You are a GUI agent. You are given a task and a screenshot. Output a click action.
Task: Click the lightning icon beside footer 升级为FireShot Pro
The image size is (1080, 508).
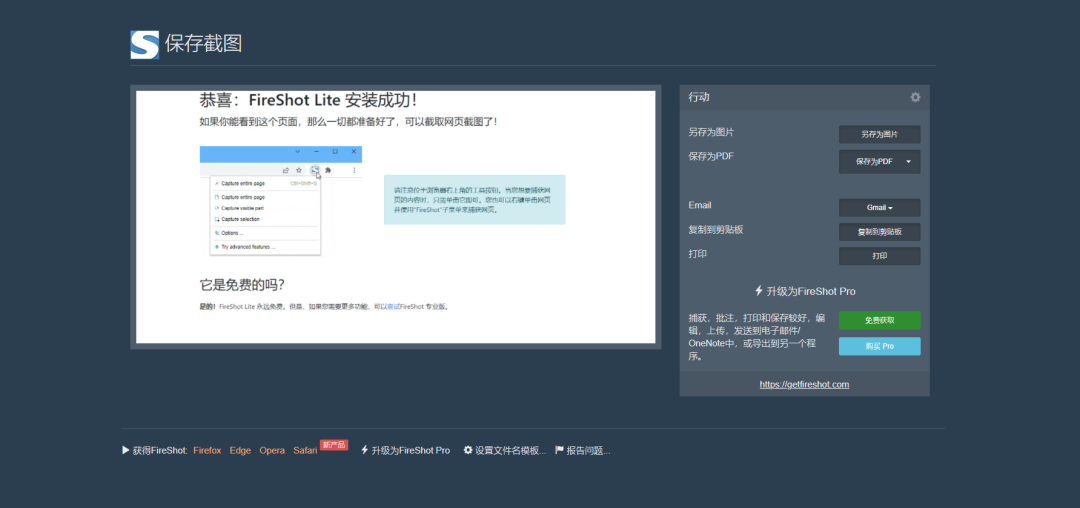(x=364, y=449)
